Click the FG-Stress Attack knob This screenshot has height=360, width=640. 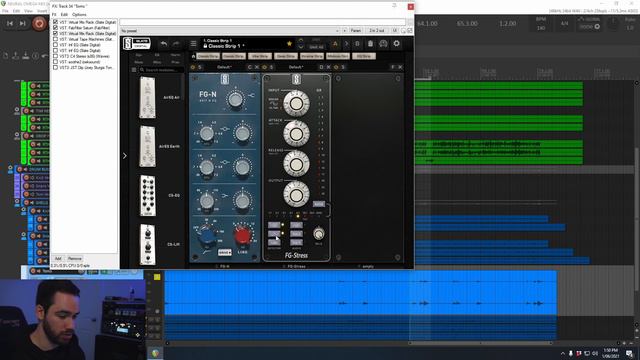coord(296,134)
